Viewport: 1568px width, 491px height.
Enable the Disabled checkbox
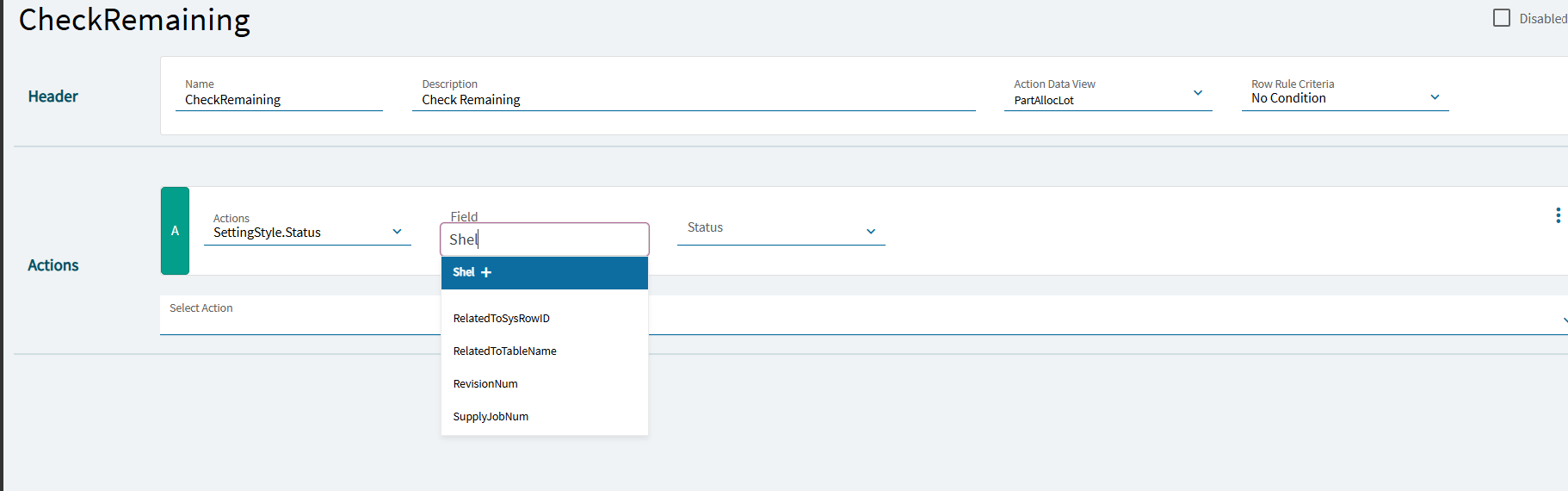pos(1502,18)
